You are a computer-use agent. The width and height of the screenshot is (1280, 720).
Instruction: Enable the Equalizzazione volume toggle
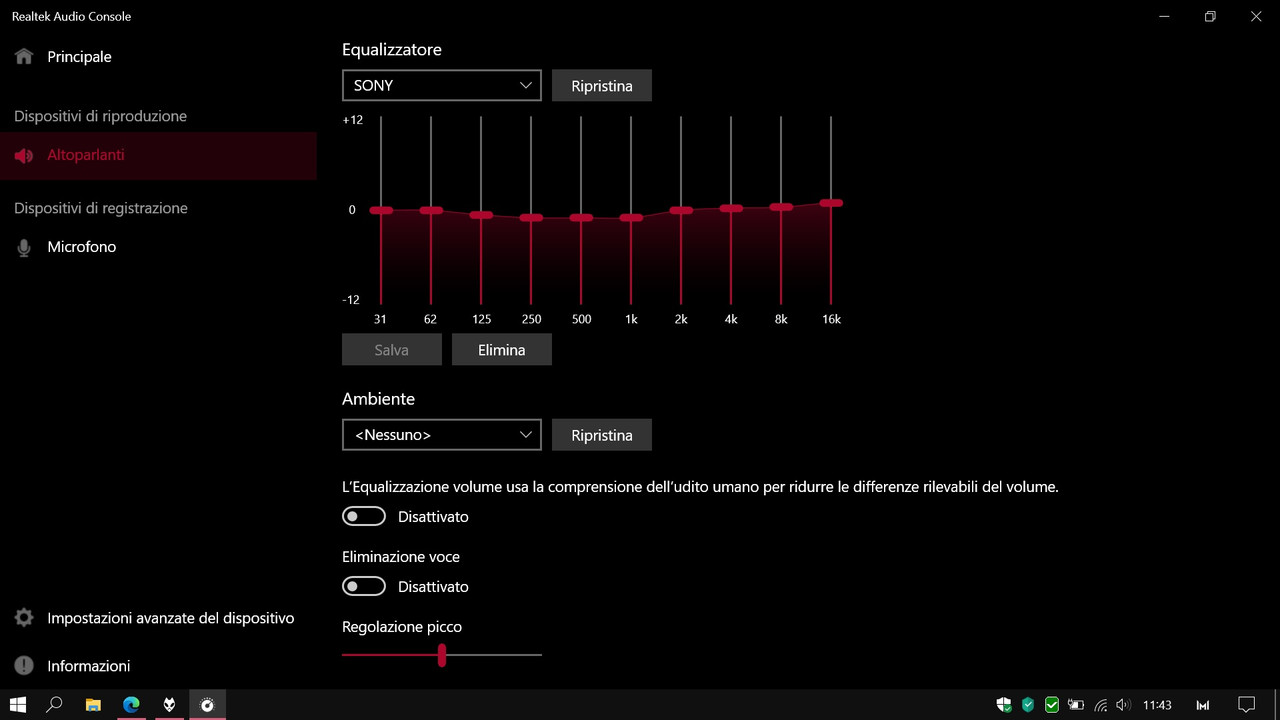pyautogui.click(x=364, y=516)
